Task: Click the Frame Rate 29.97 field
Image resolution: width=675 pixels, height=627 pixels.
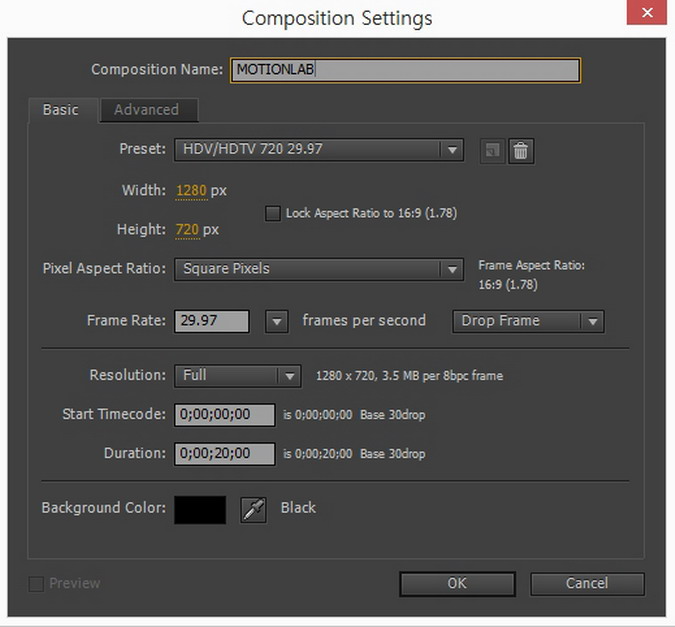Action: [x=211, y=321]
